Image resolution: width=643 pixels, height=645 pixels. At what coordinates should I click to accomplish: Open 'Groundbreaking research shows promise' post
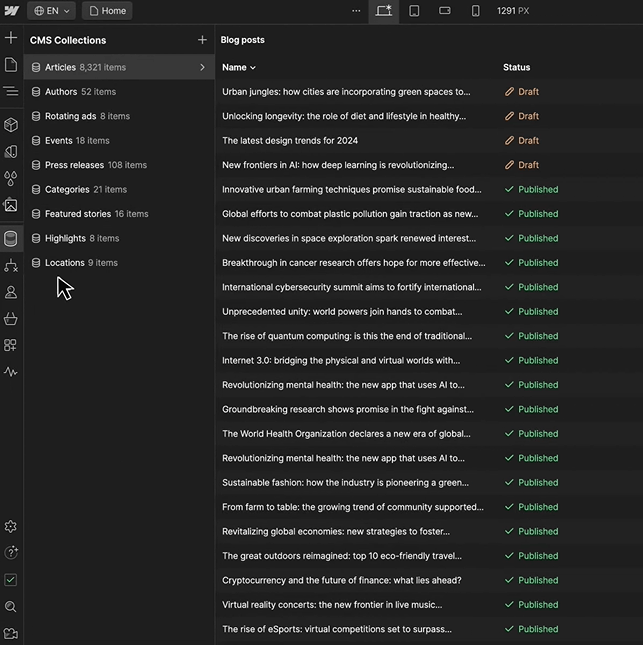click(x=348, y=409)
